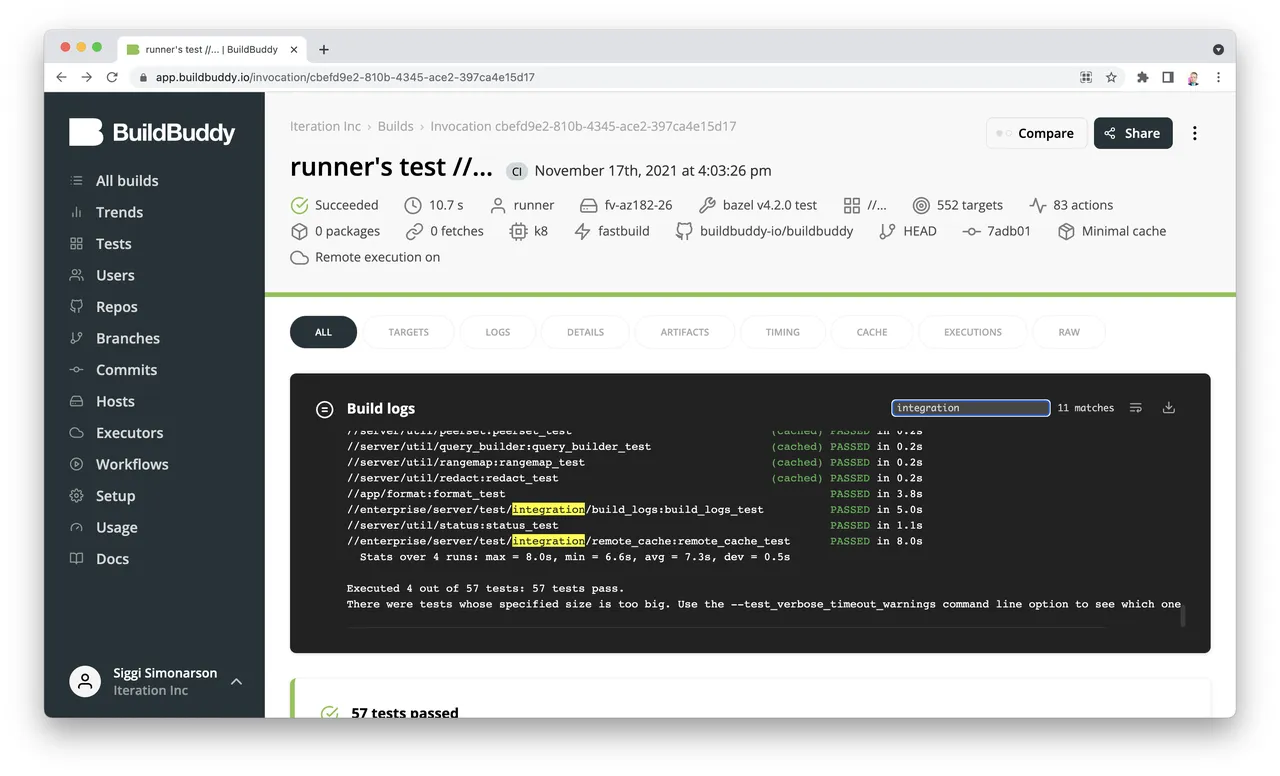Toggle the browser side panel icon

(1167, 77)
